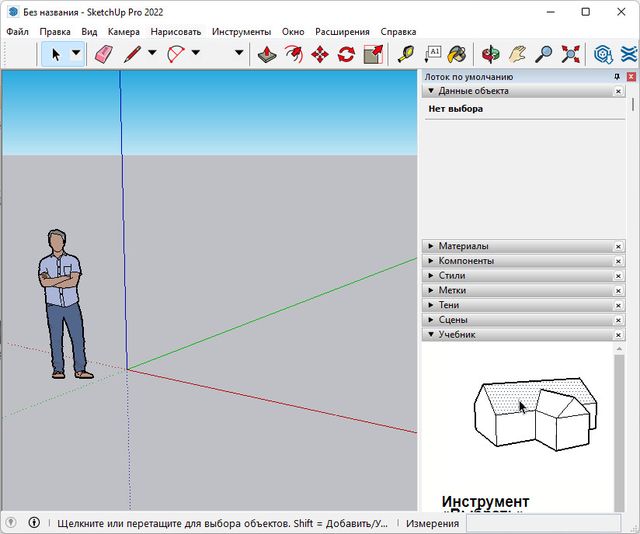This screenshot has width=640, height=534.
Task: Open the Камера menu
Action: 123,31
